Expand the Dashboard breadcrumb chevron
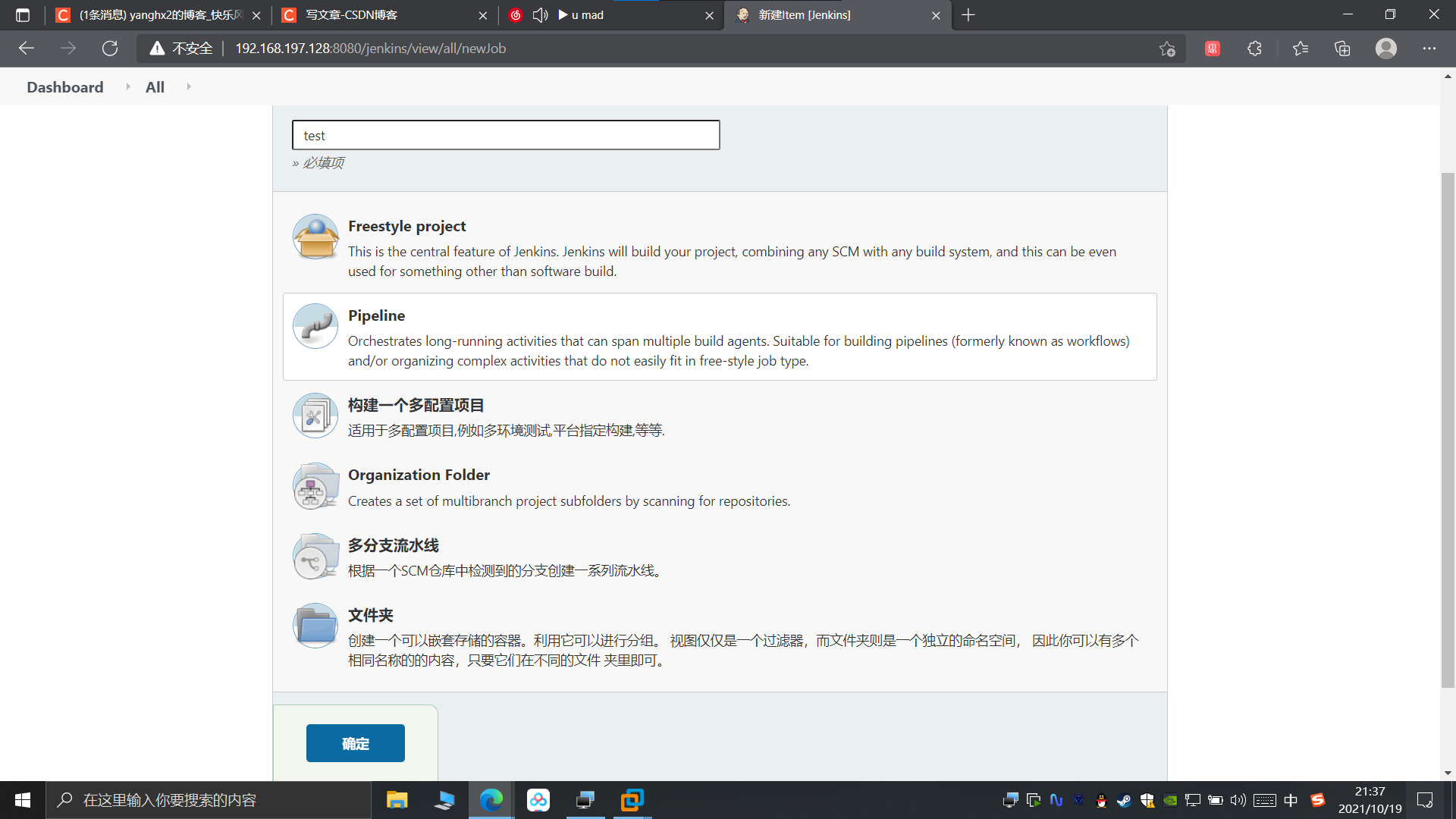The image size is (1456, 819). [x=127, y=86]
